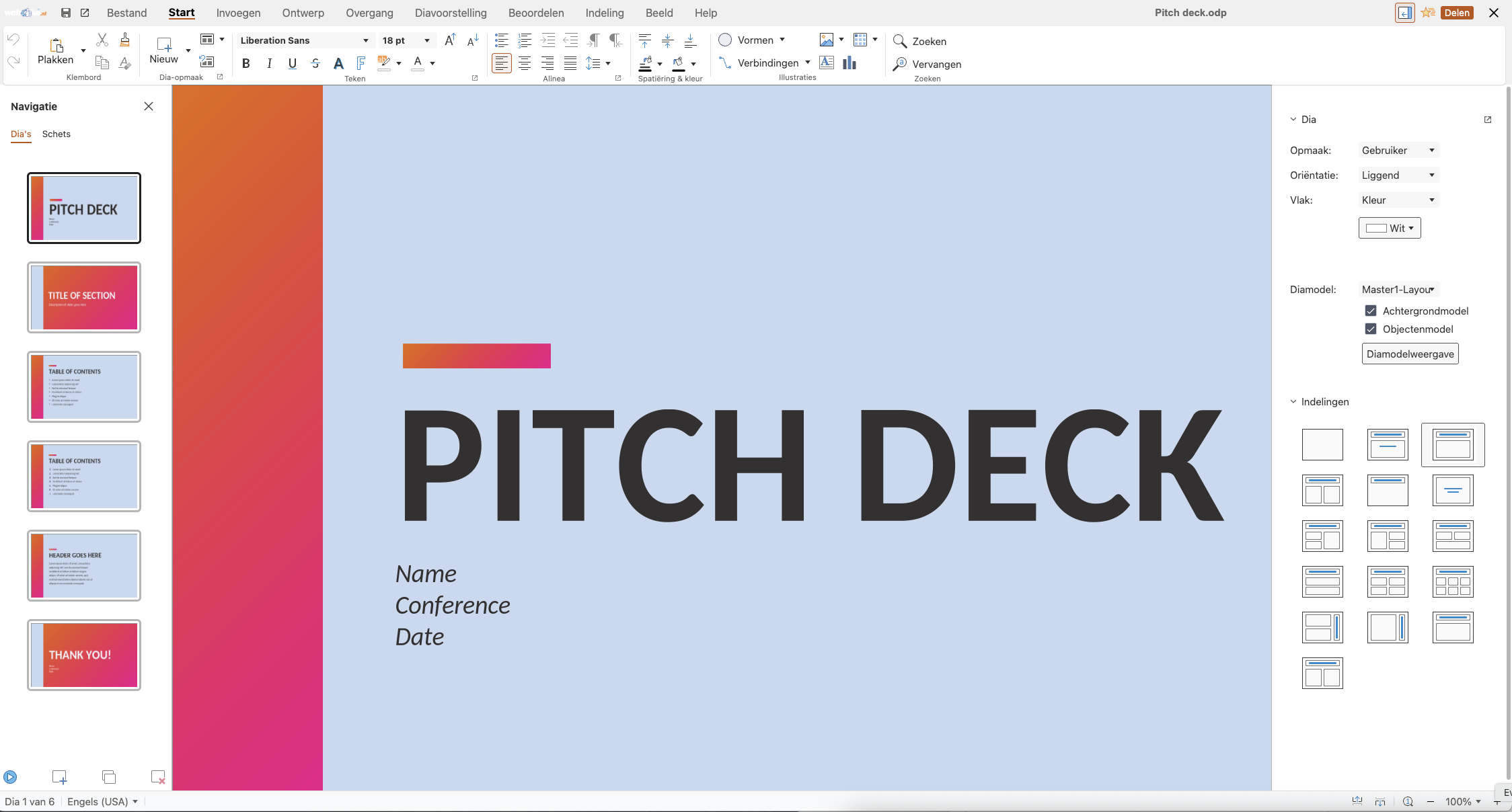Viewport: 1512px width, 812px height.
Task: Click the Cut scissors icon
Action: pos(102,40)
